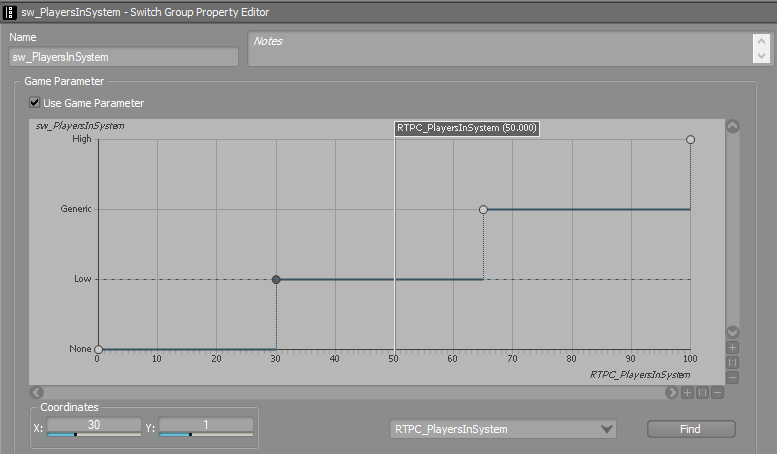Click sw_PlayersInSystem graph title label
Screen dimensions: 777x454
pos(80,126)
